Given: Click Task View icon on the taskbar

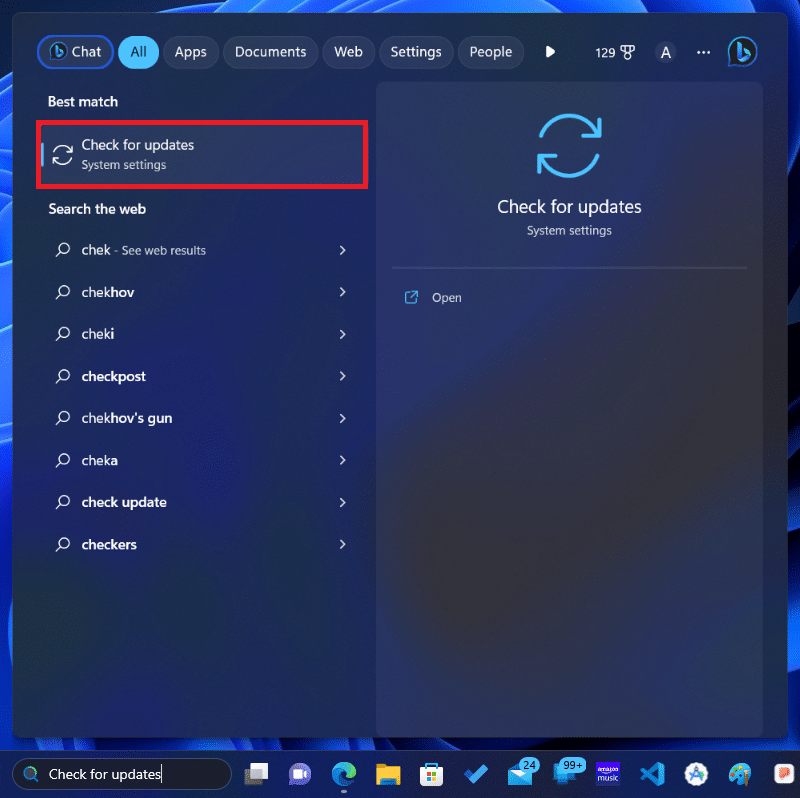Looking at the screenshot, I should tap(257, 774).
